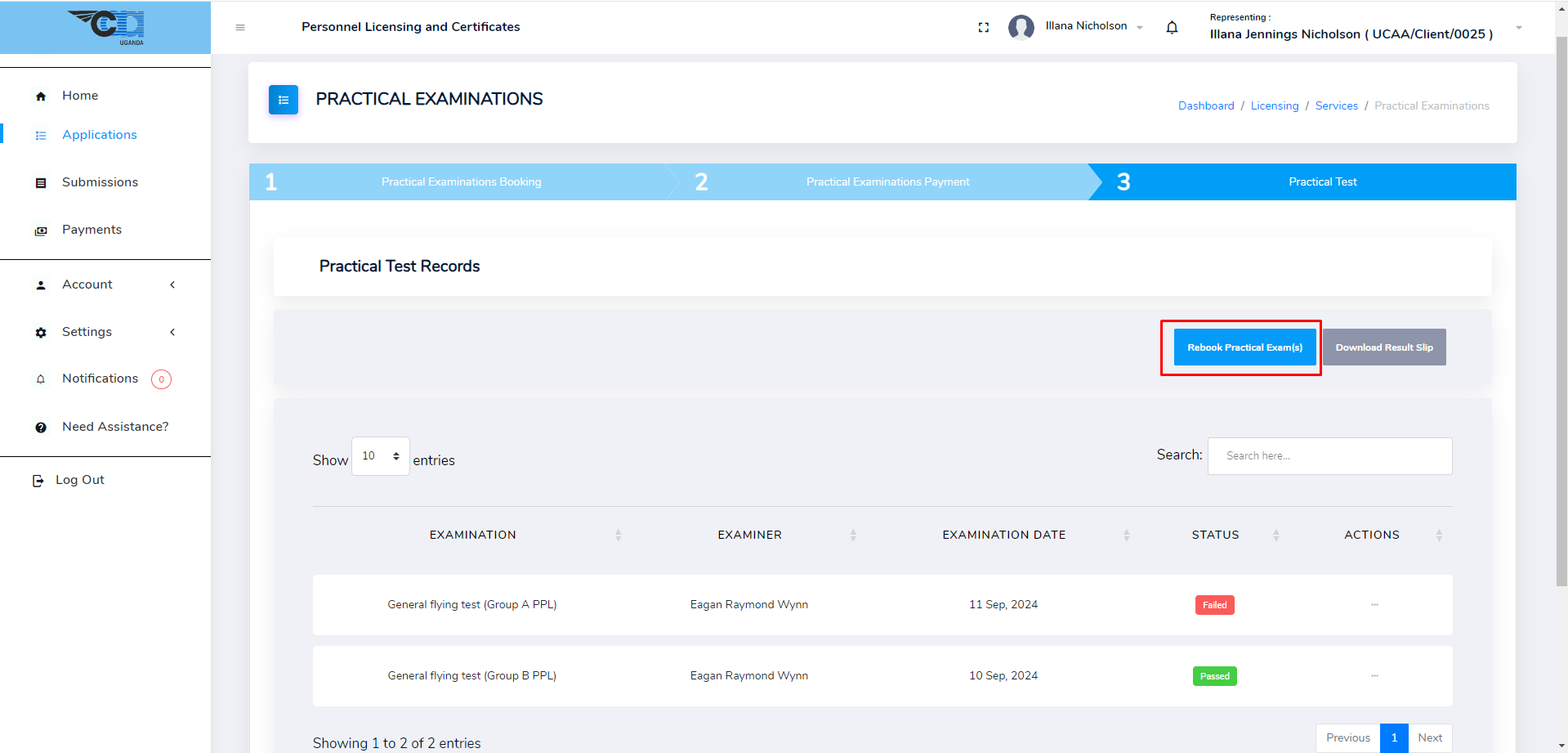Toggle fullscreen mode icon

pos(983,27)
